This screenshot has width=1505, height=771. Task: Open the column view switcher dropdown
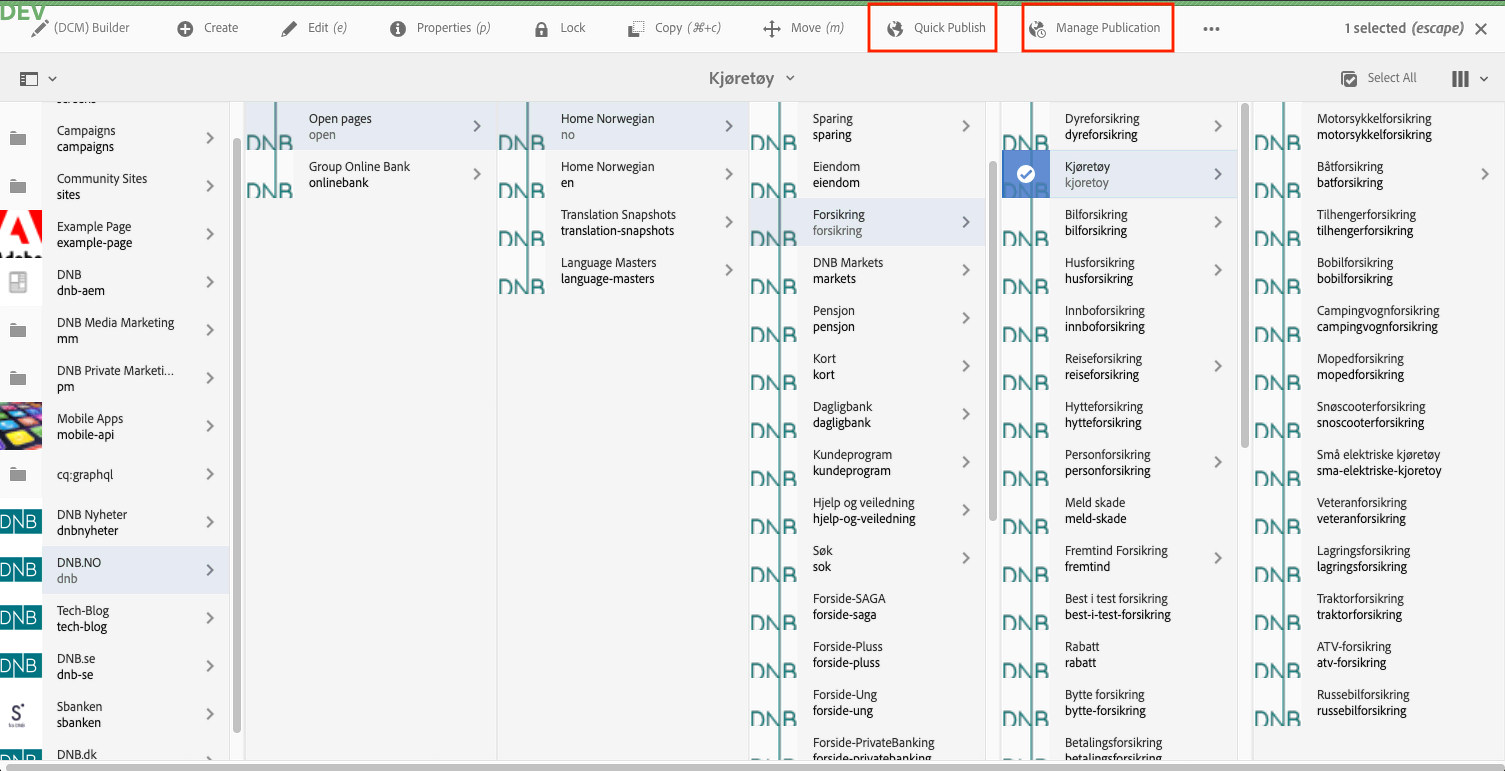pyautogui.click(x=1470, y=78)
